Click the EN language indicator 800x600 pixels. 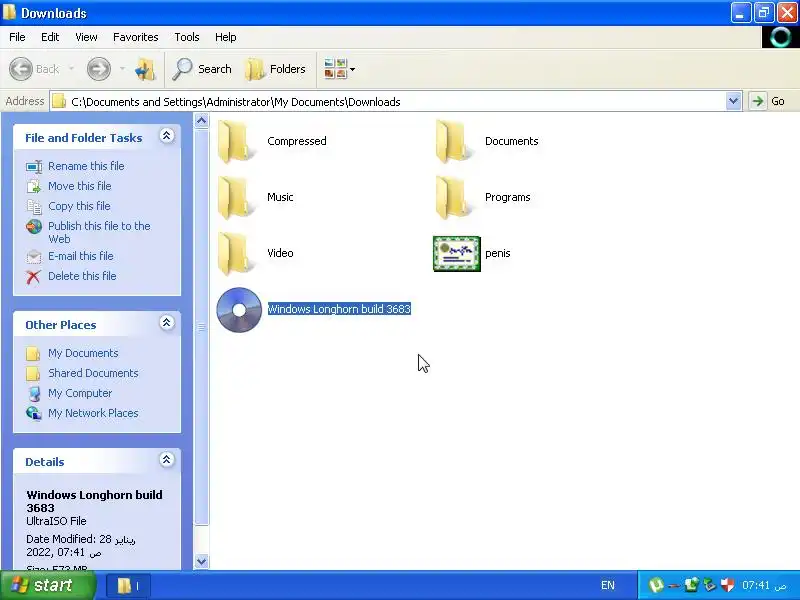608,585
